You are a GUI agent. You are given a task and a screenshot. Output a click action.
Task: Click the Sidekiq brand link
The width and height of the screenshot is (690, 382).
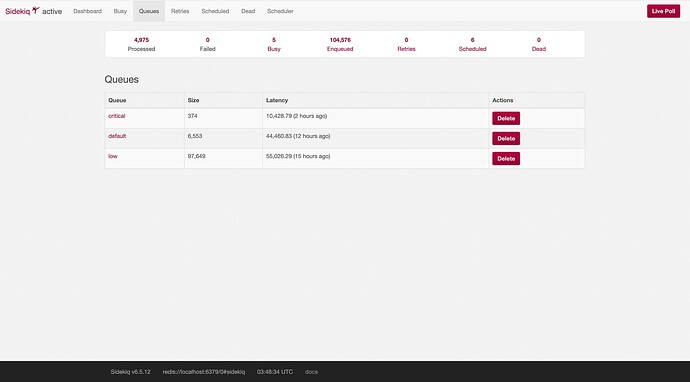(x=18, y=11)
